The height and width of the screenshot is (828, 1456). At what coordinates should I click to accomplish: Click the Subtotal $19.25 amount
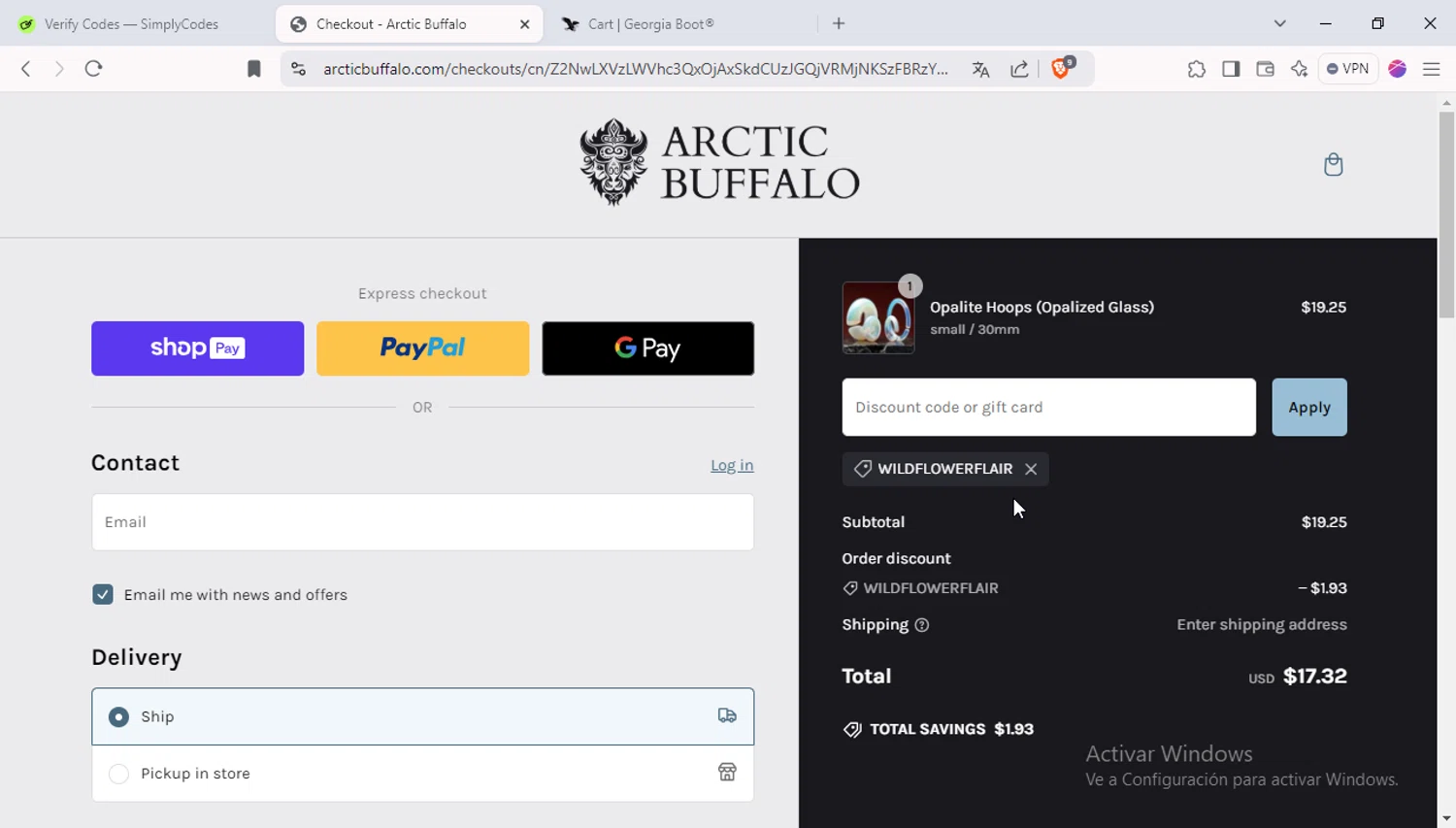pos(1324,522)
